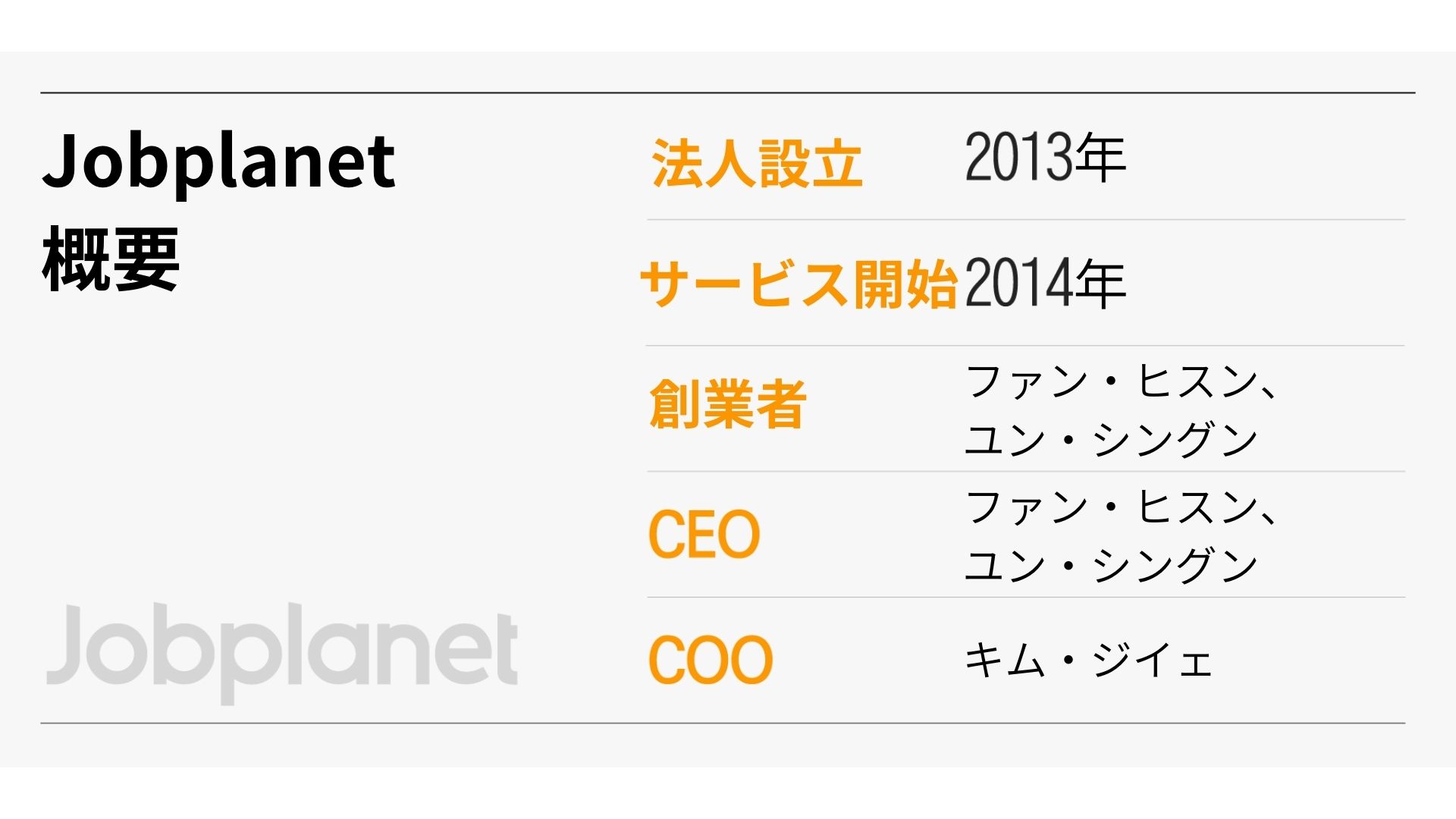Viewport: 1456px width, 819px height.
Task: Click the COO name キム・ジイェ
Action: pyautogui.click(x=1087, y=661)
